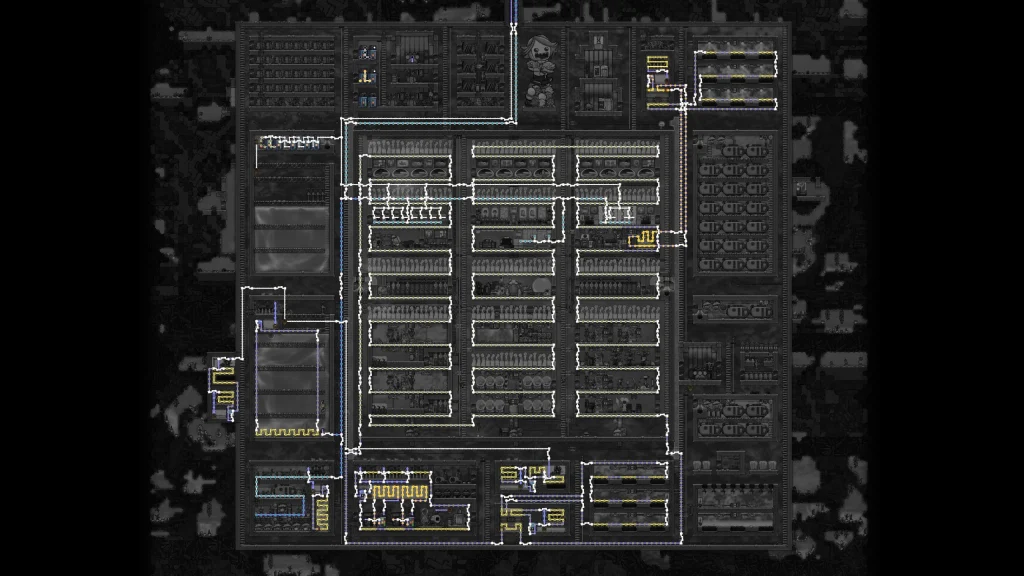Select the stacked yellow bars in the top-right room

[658, 63]
